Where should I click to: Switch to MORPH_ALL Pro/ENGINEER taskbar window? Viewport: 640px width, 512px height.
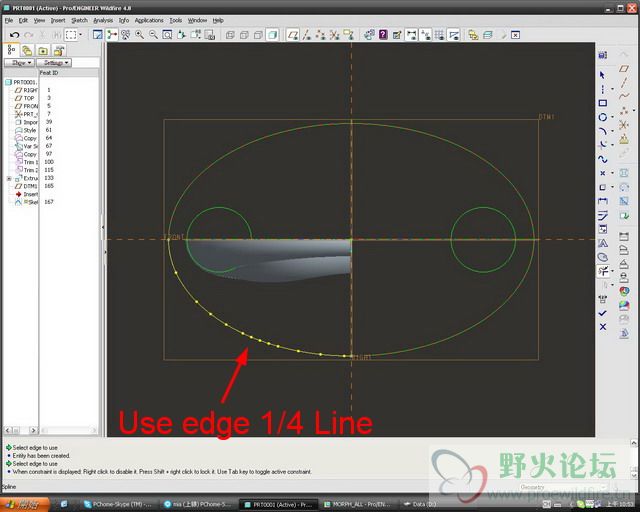tap(356, 505)
